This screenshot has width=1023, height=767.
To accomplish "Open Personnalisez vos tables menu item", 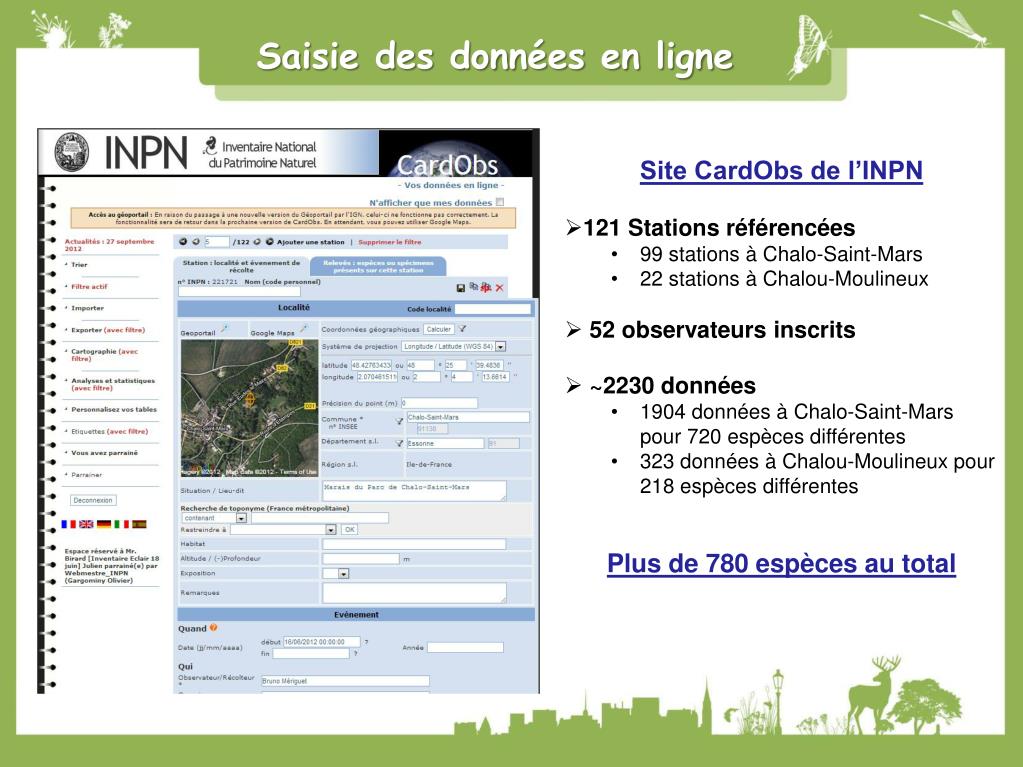I will pyautogui.click(x=114, y=410).
